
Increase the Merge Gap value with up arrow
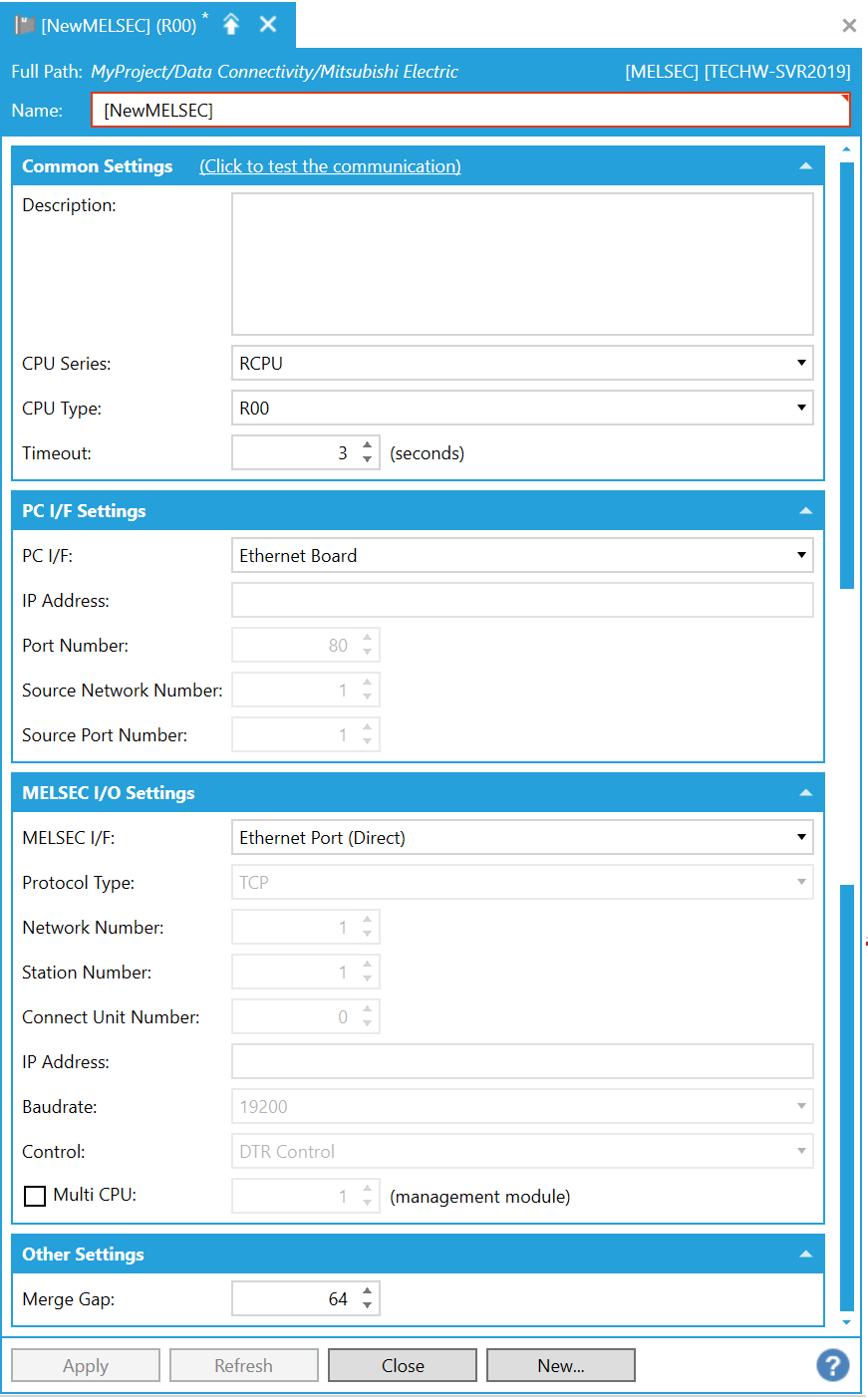coord(368,1291)
